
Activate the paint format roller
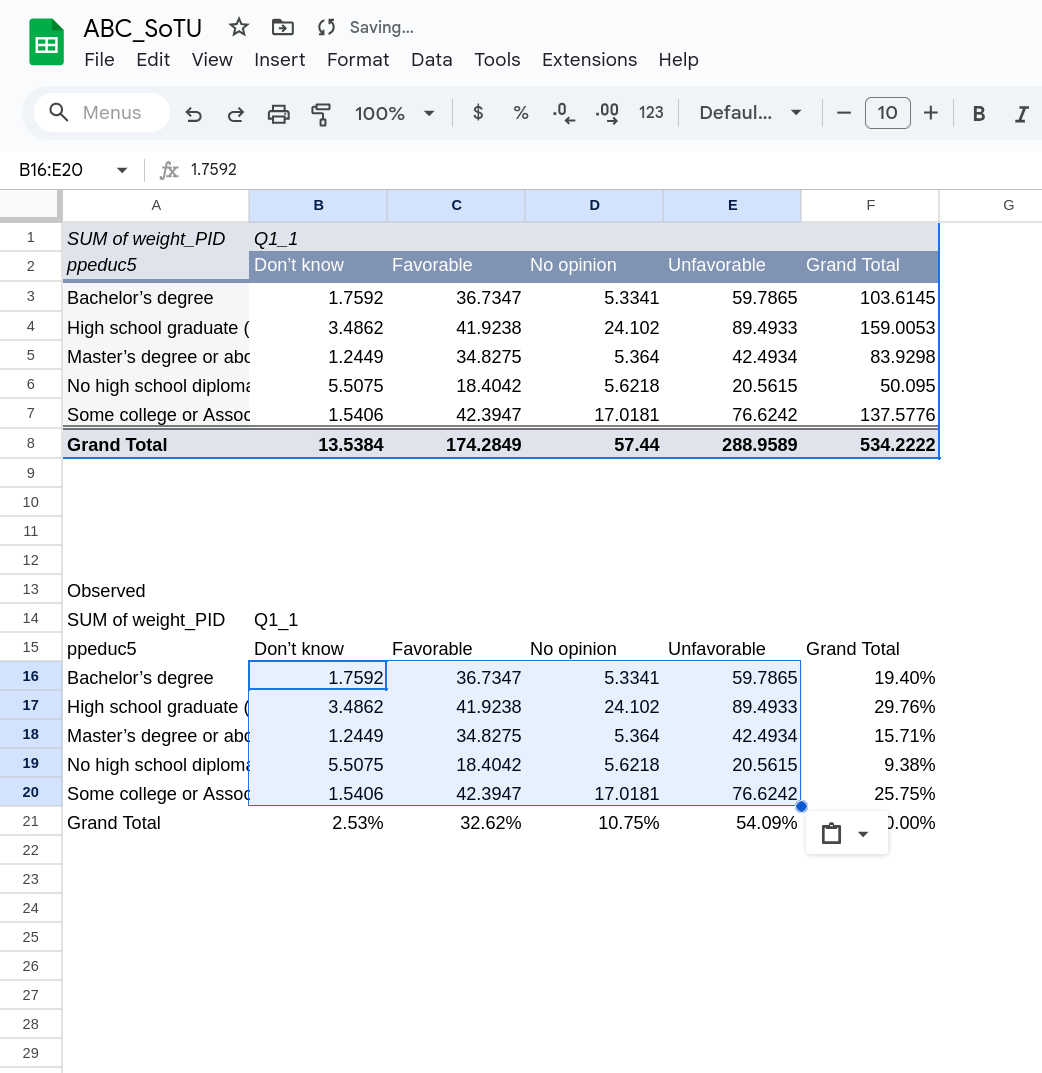point(321,114)
